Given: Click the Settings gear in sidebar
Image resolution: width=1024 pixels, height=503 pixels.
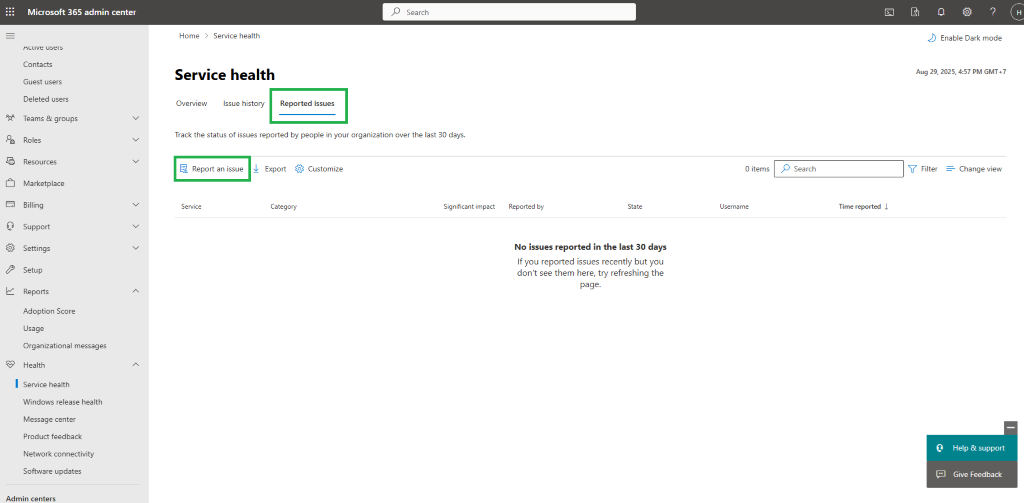Looking at the screenshot, I should tap(10, 248).
